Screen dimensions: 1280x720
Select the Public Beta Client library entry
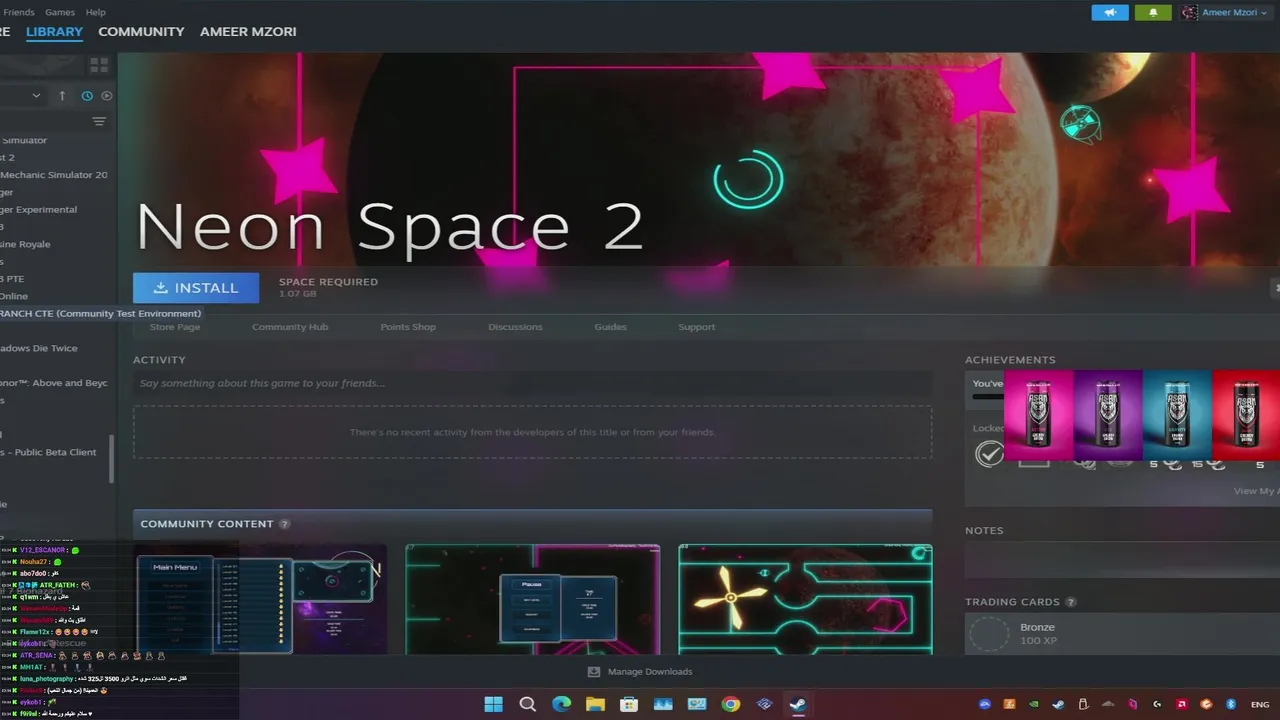point(50,452)
